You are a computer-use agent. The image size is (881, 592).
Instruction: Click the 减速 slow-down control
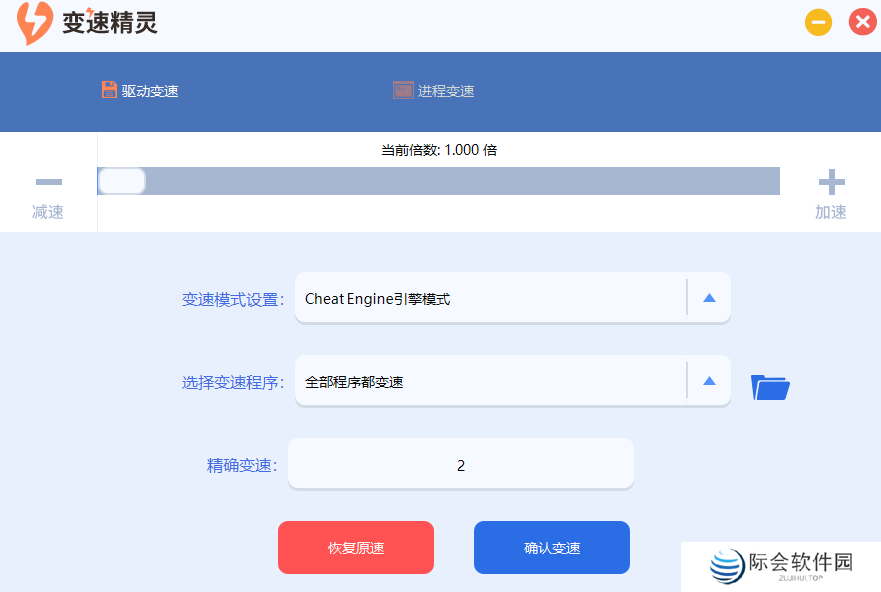48,211
